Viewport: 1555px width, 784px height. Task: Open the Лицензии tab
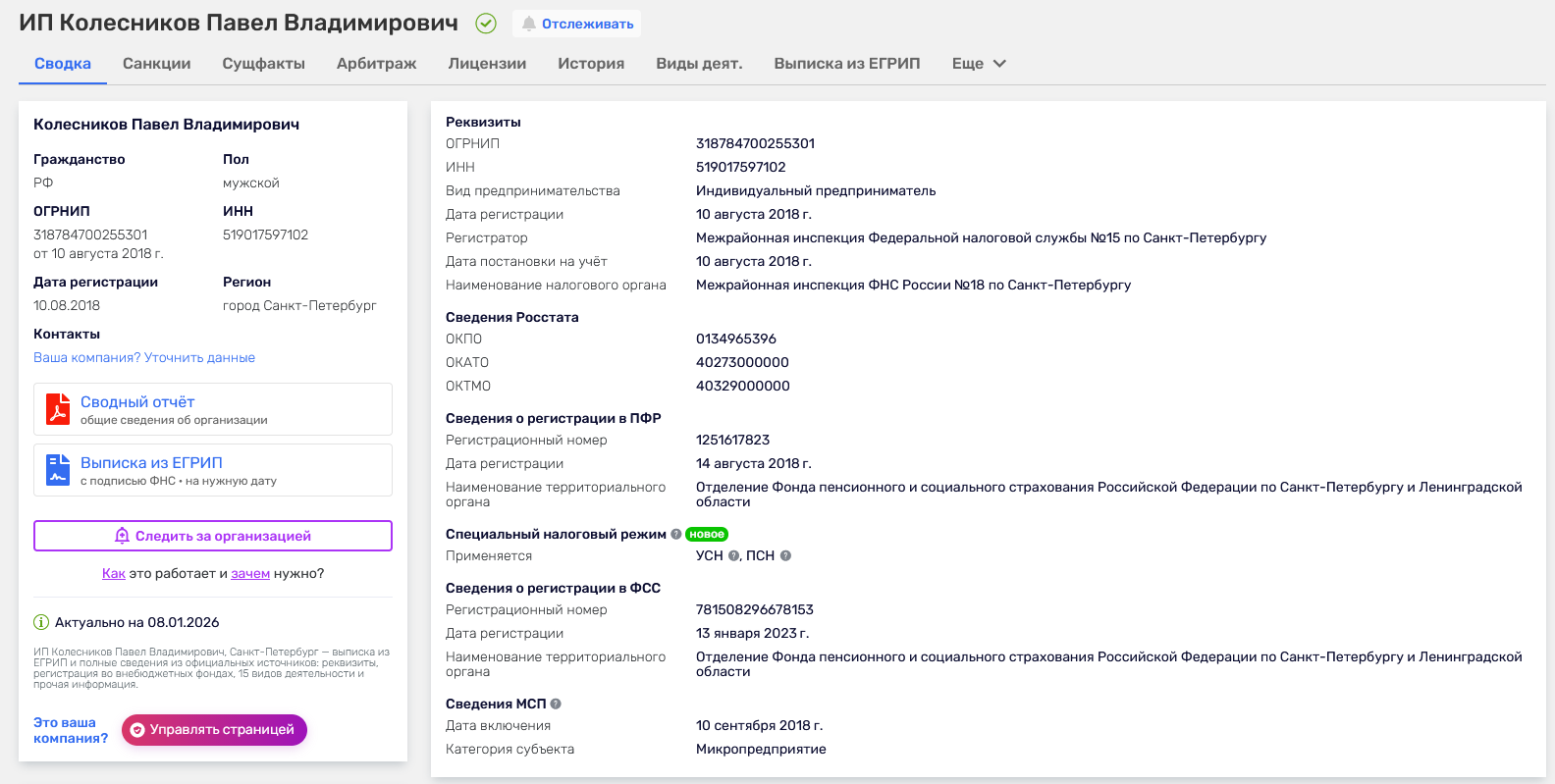pyautogui.click(x=487, y=64)
